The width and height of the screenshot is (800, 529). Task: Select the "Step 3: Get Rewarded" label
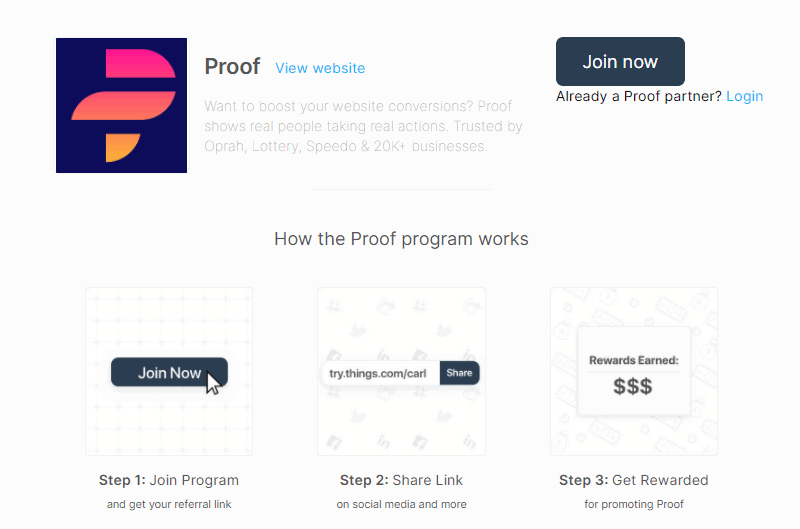coord(633,480)
